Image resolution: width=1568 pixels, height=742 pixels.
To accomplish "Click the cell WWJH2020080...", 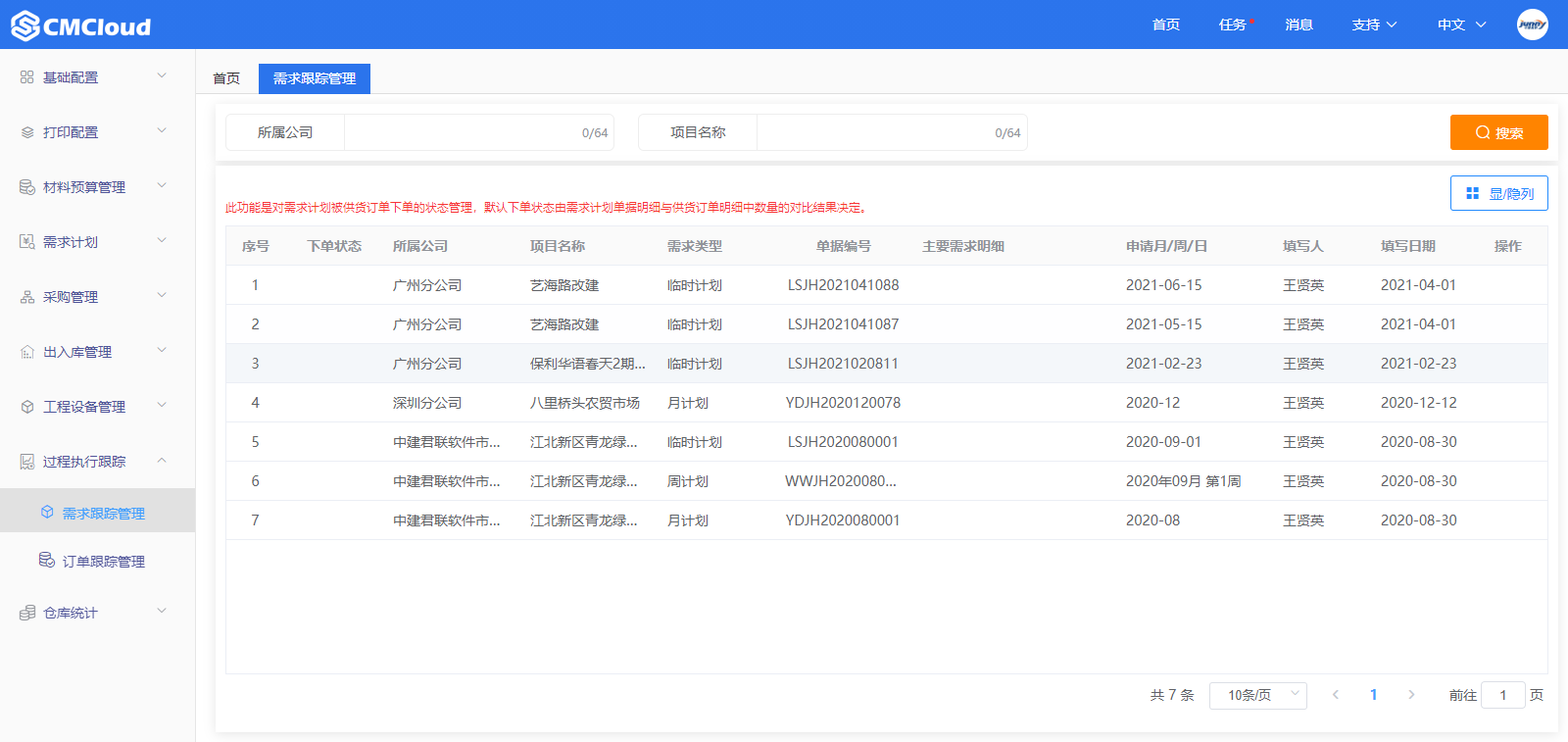I will [841, 481].
